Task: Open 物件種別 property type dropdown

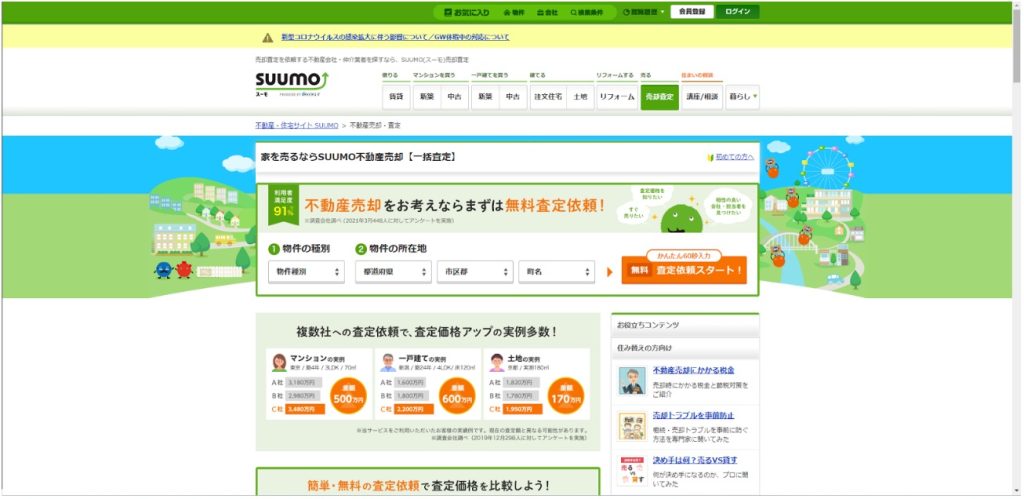Action: [x=306, y=271]
